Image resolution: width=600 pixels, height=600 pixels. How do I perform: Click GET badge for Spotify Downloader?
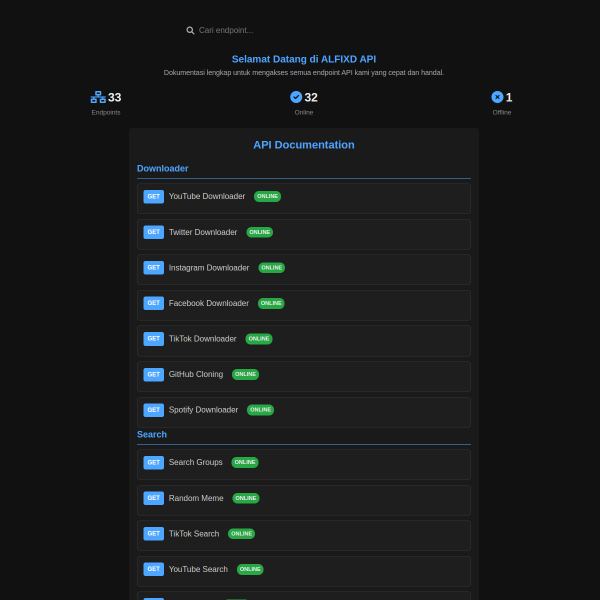(153, 410)
